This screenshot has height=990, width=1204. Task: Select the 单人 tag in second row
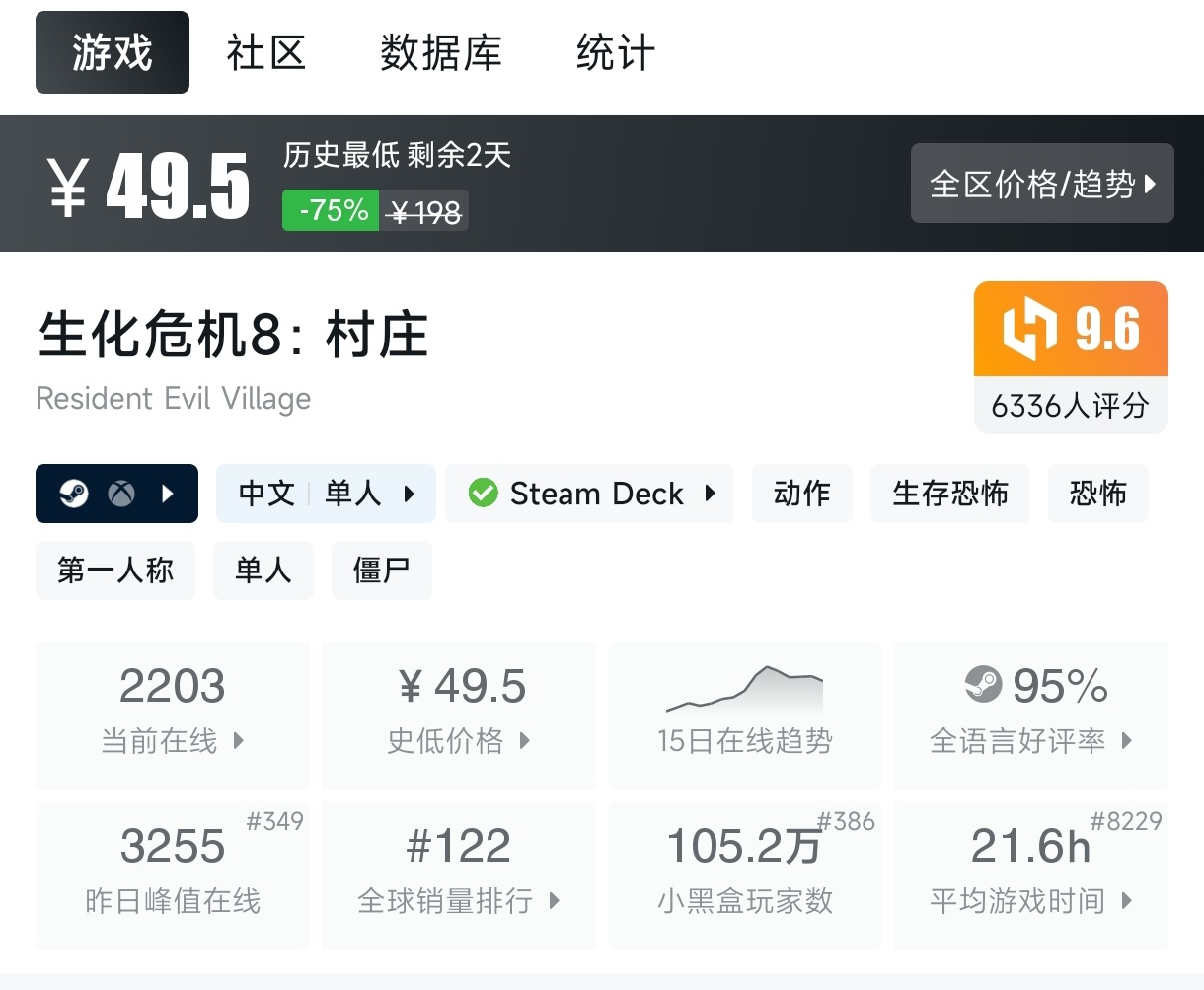[x=263, y=571]
